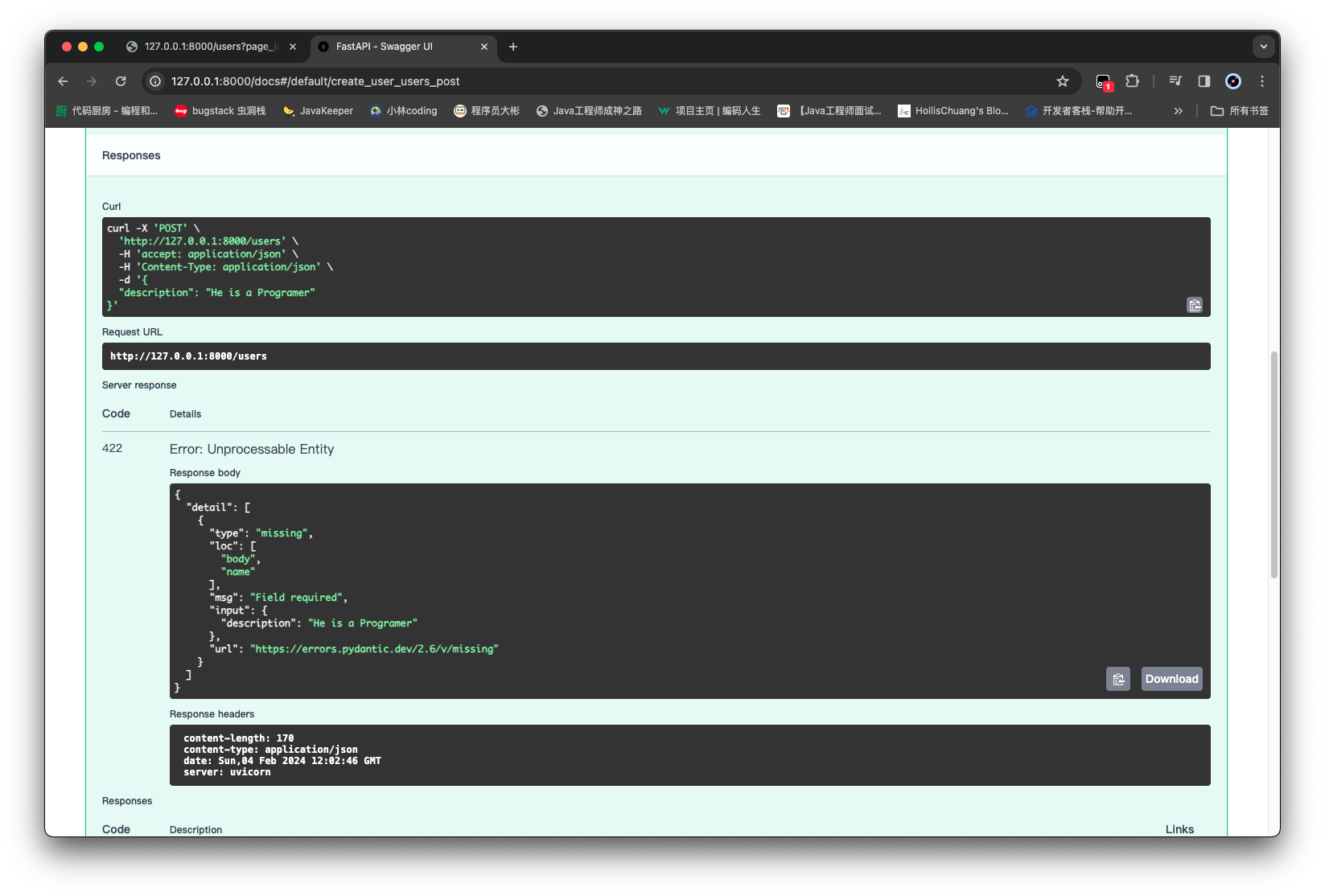
Task: Open the browser Extensions puzzle icon
Action: click(1132, 81)
